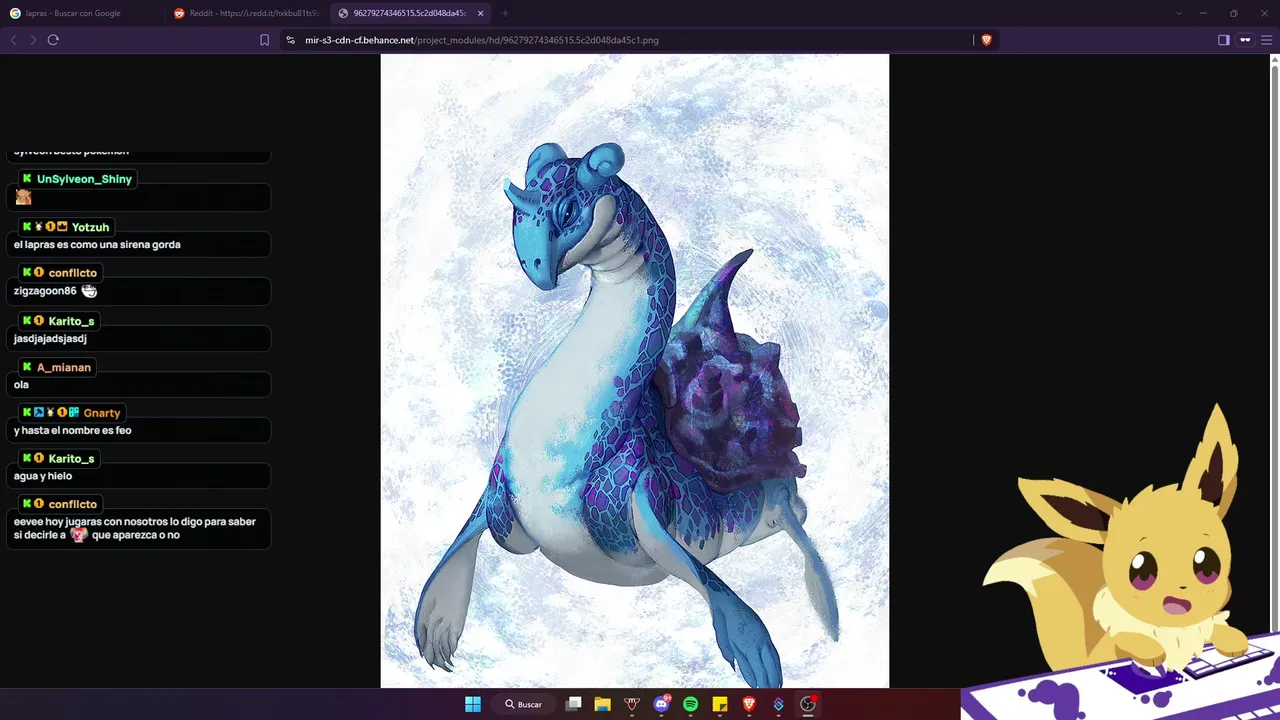Click message 'y hasta el nombre es feo'
The image size is (1280, 720).
(73, 430)
